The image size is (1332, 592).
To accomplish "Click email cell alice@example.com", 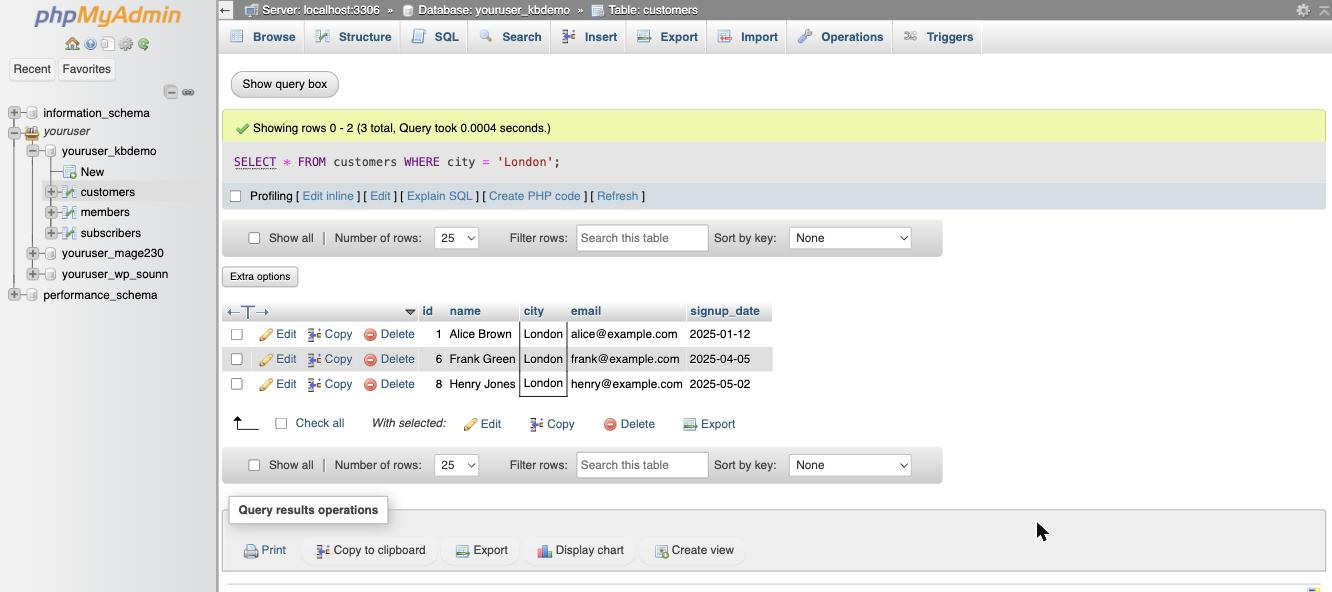I will click(624, 334).
